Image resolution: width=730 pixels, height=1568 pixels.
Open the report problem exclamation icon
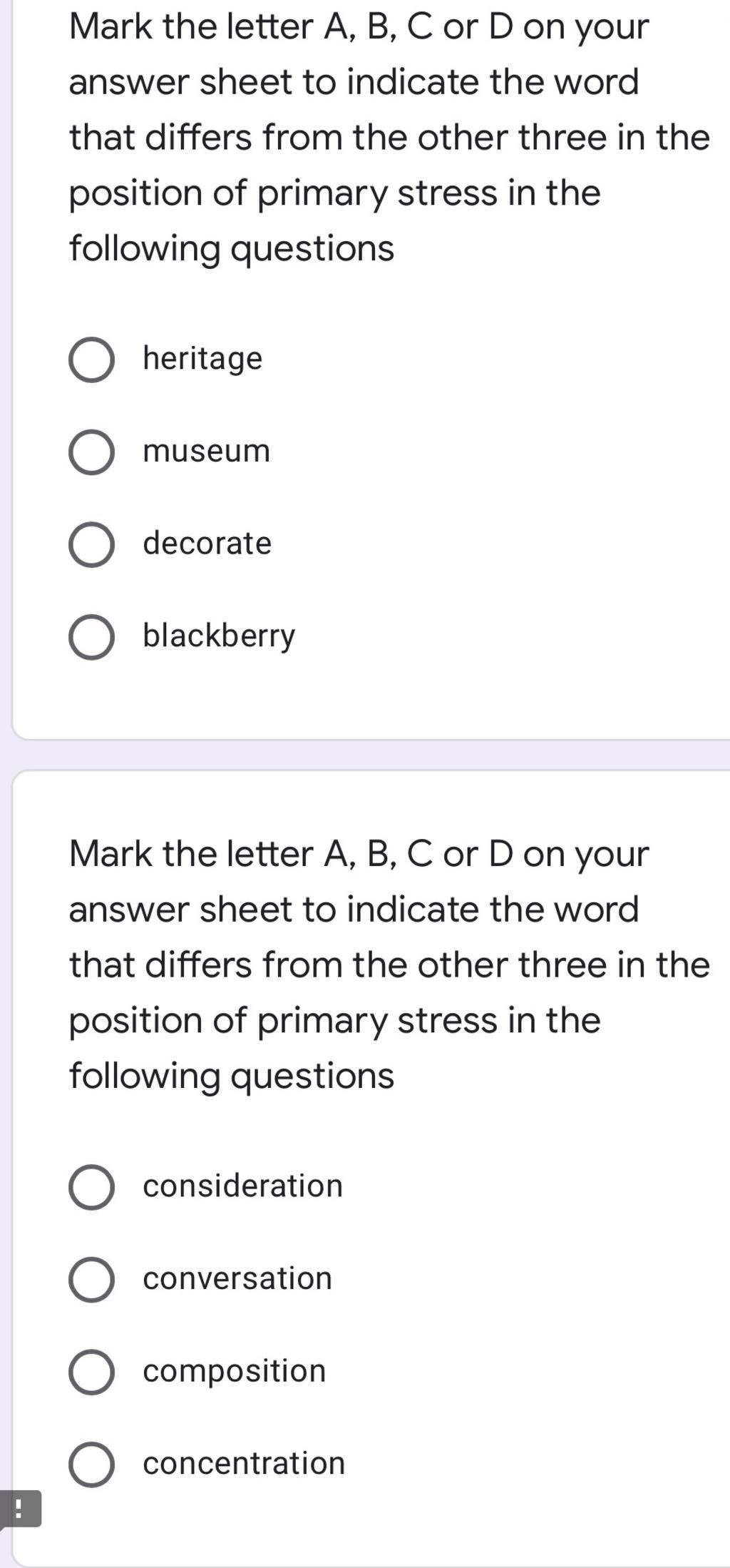pyautogui.click(x=20, y=1509)
